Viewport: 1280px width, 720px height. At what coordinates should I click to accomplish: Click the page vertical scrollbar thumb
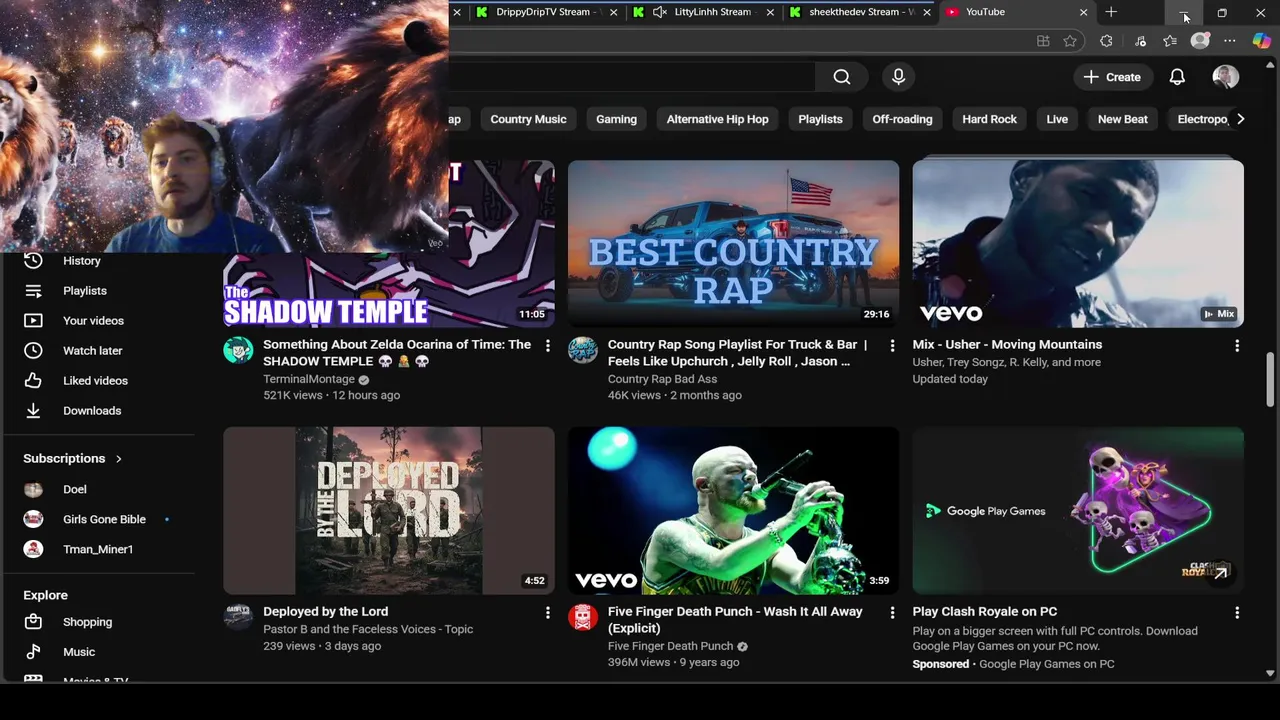tap(1270, 379)
